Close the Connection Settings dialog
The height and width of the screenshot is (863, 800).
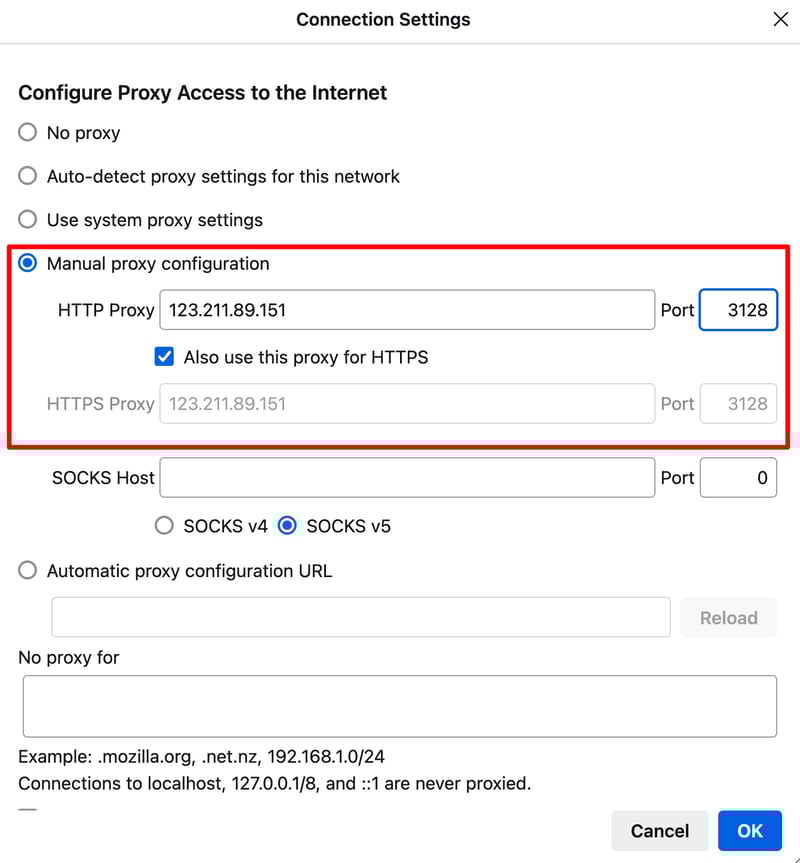(780, 19)
